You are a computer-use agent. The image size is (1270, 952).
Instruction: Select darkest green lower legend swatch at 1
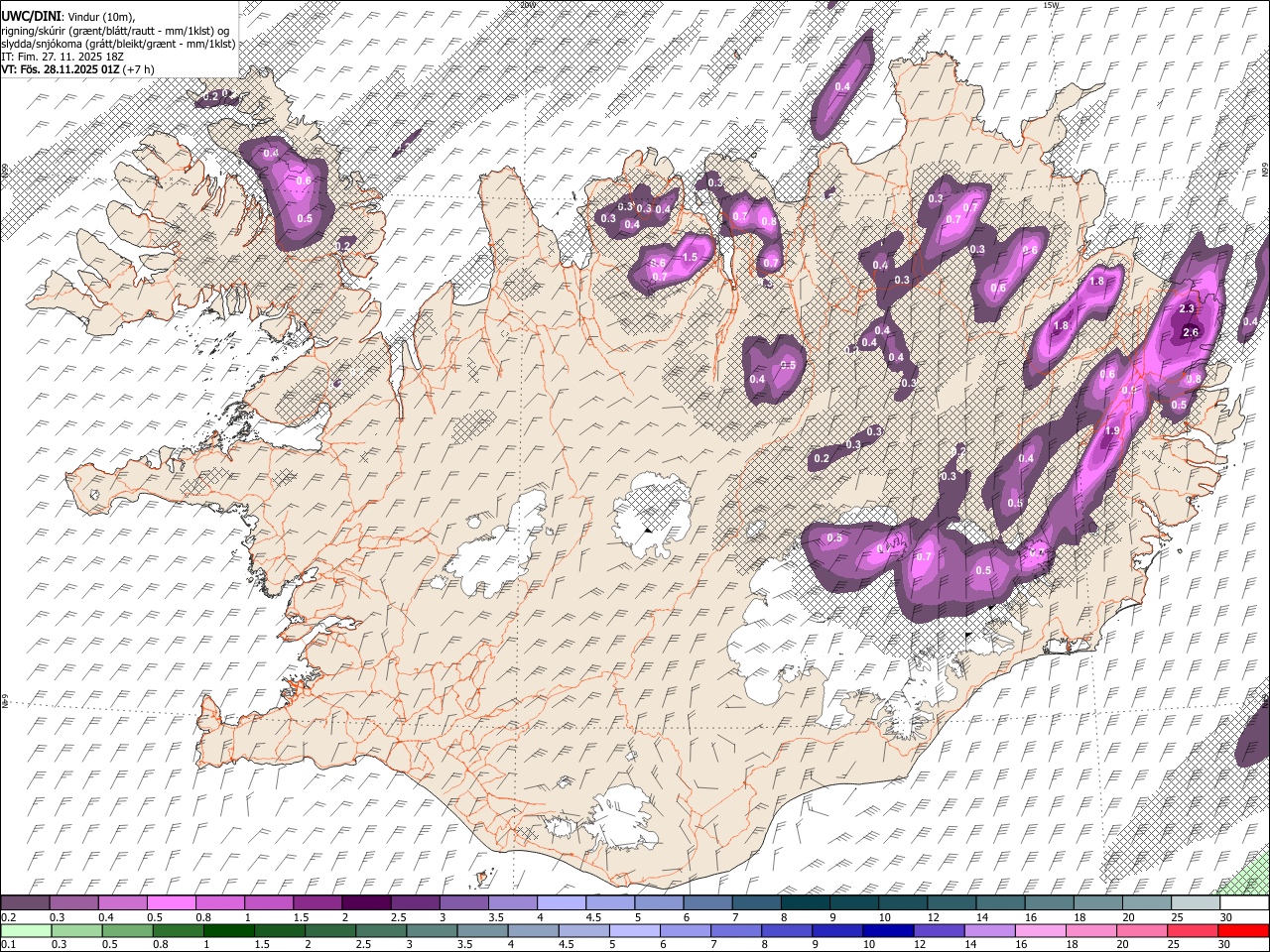click(230, 930)
